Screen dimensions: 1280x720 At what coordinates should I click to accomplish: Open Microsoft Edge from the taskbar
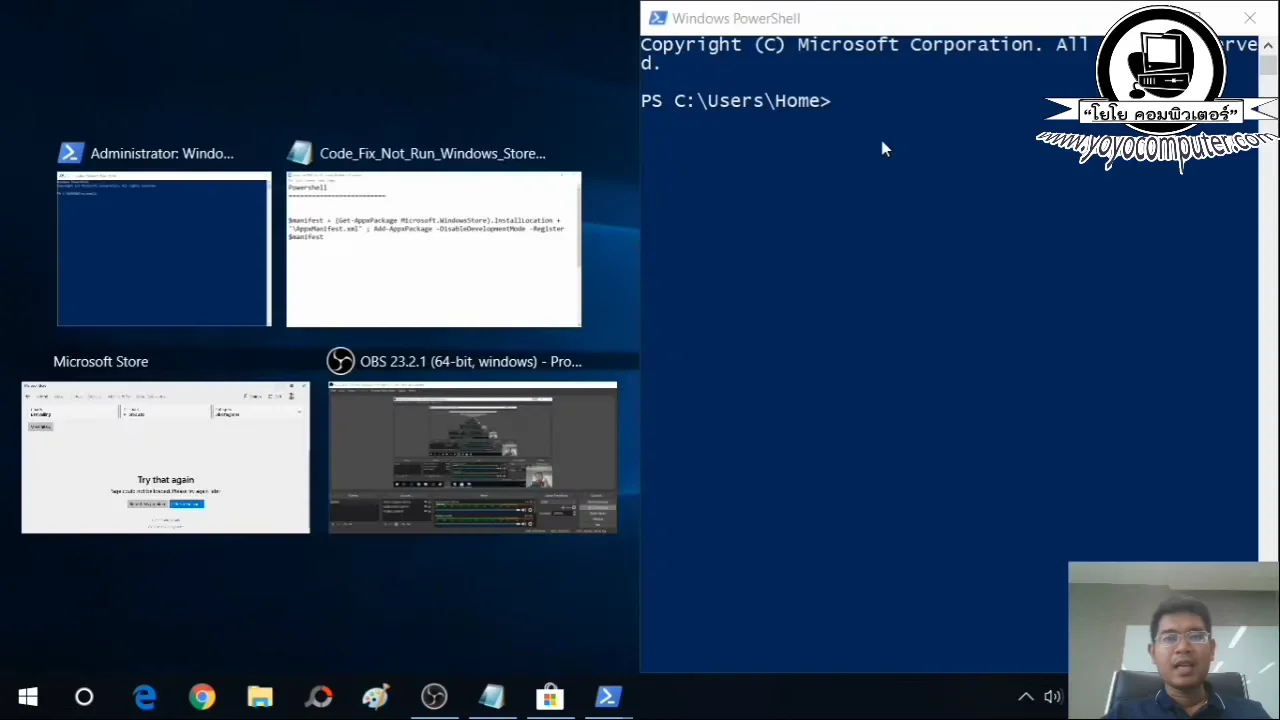pyautogui.click(x=145, y=696)
